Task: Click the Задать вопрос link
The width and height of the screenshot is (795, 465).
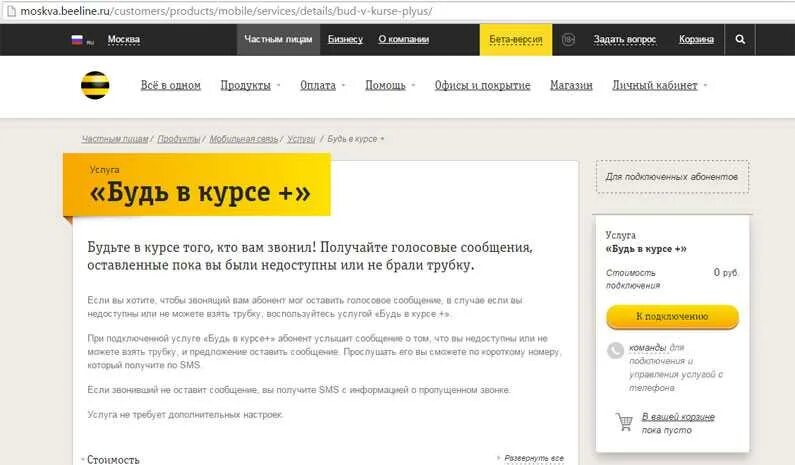Action: 625,40
